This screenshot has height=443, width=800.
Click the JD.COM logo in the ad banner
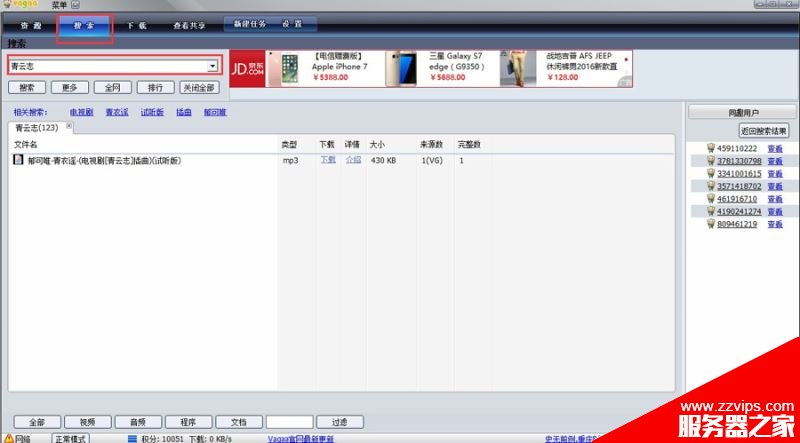(x=247, y=68)
